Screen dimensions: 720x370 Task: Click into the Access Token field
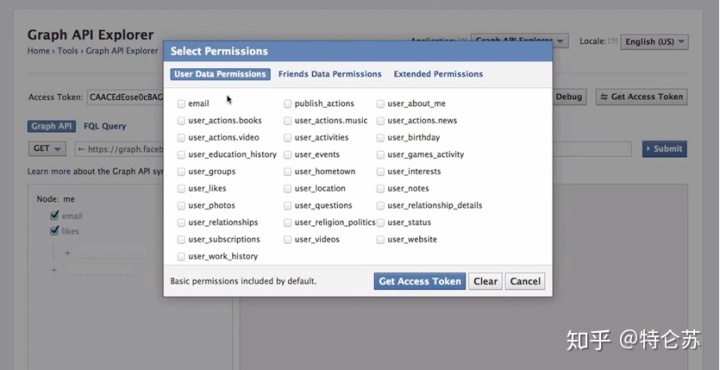coord(125,97)
